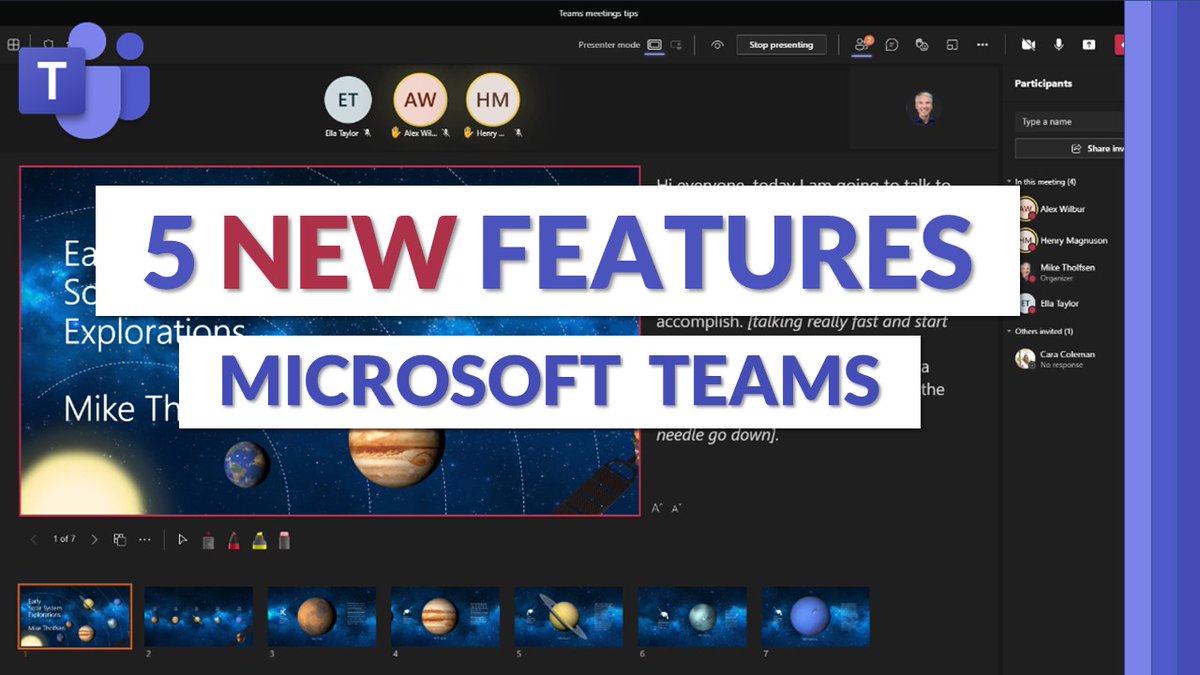Open the reactions icon in meeting toolbar

(922, 45)
